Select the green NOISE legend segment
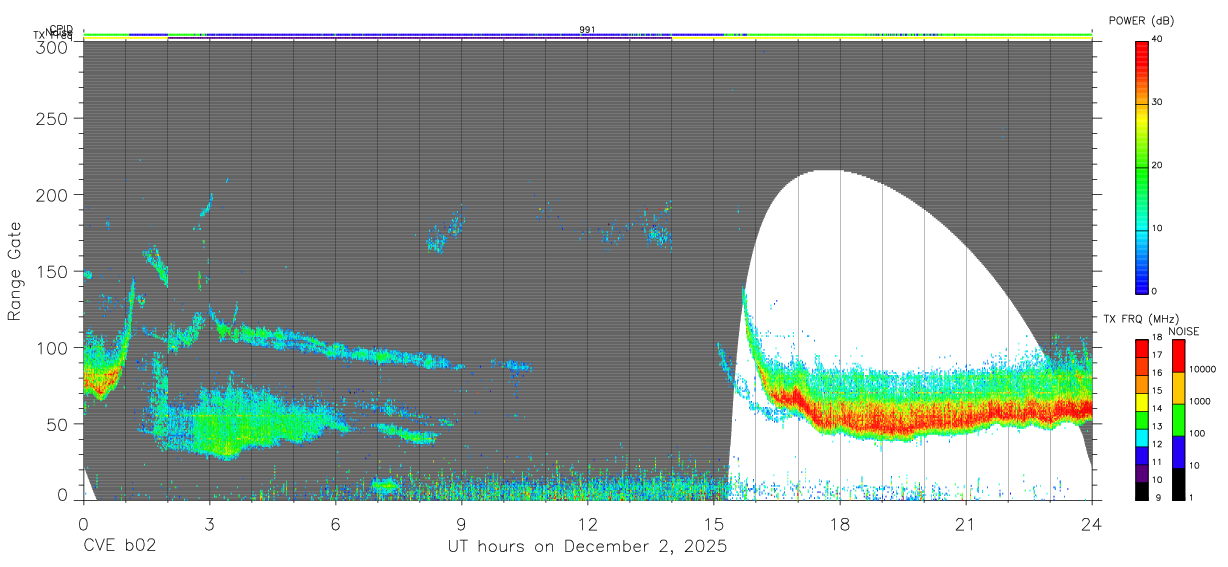1228x567 pixels. point(1179,419)
